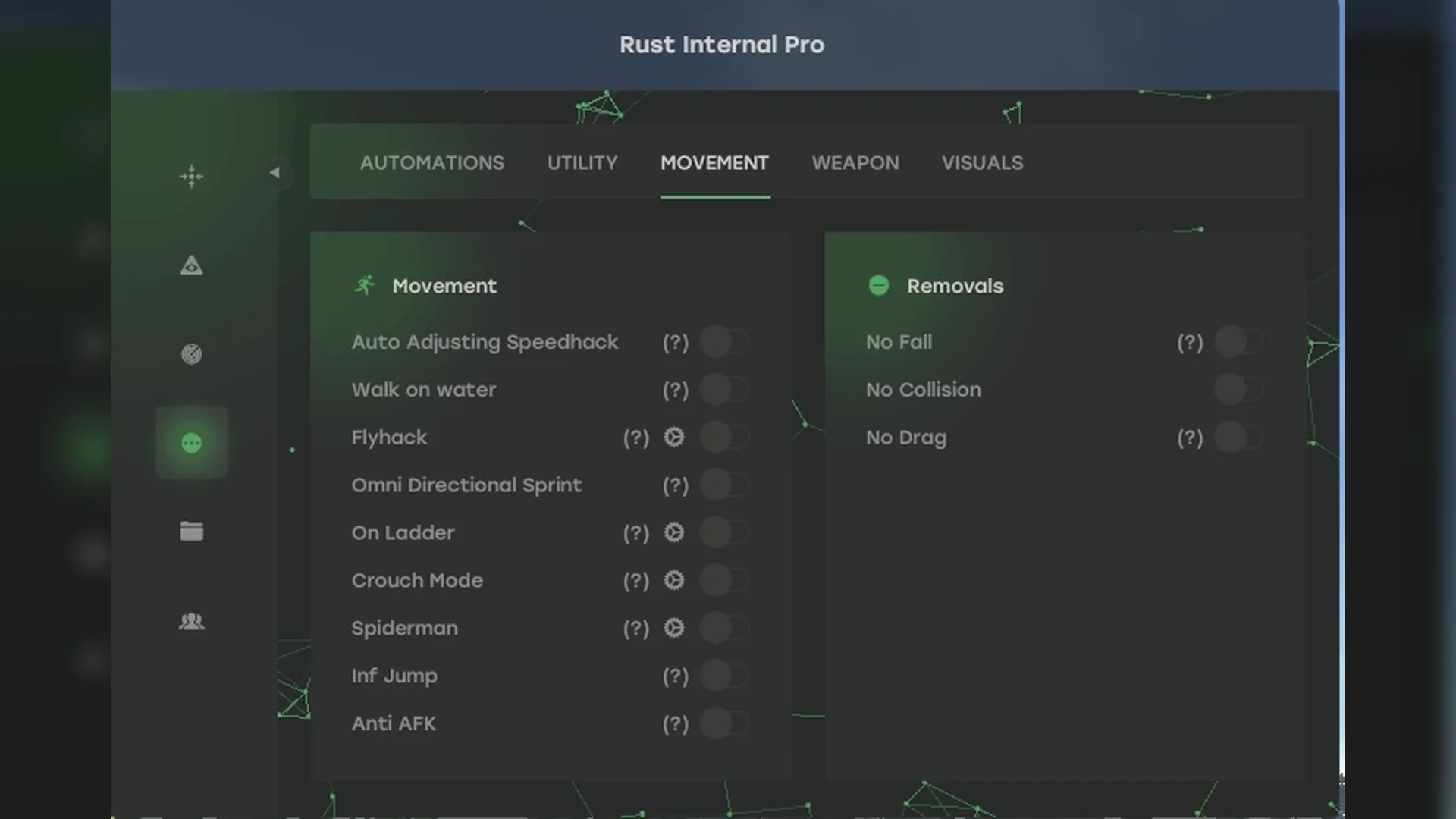Click the gear next to Crouch Mode
Screen dimensions: 1456x819
[x=673, y=580]
